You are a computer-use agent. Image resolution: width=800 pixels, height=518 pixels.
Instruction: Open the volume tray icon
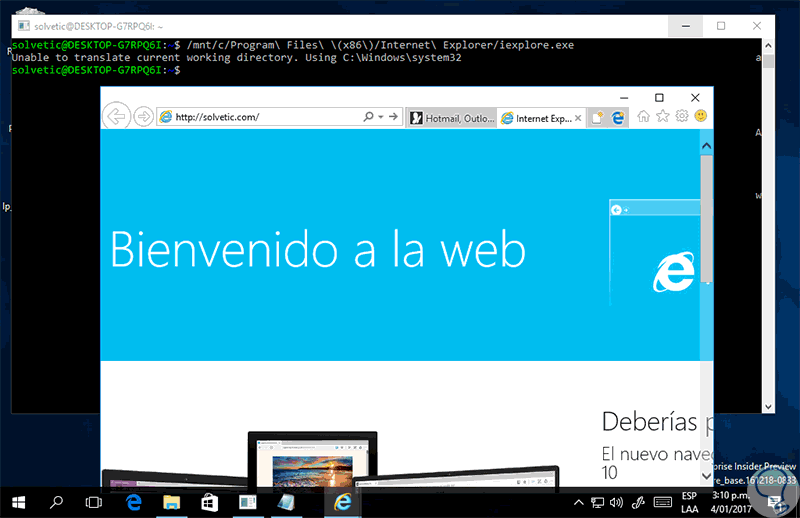[x=616, y=503]
